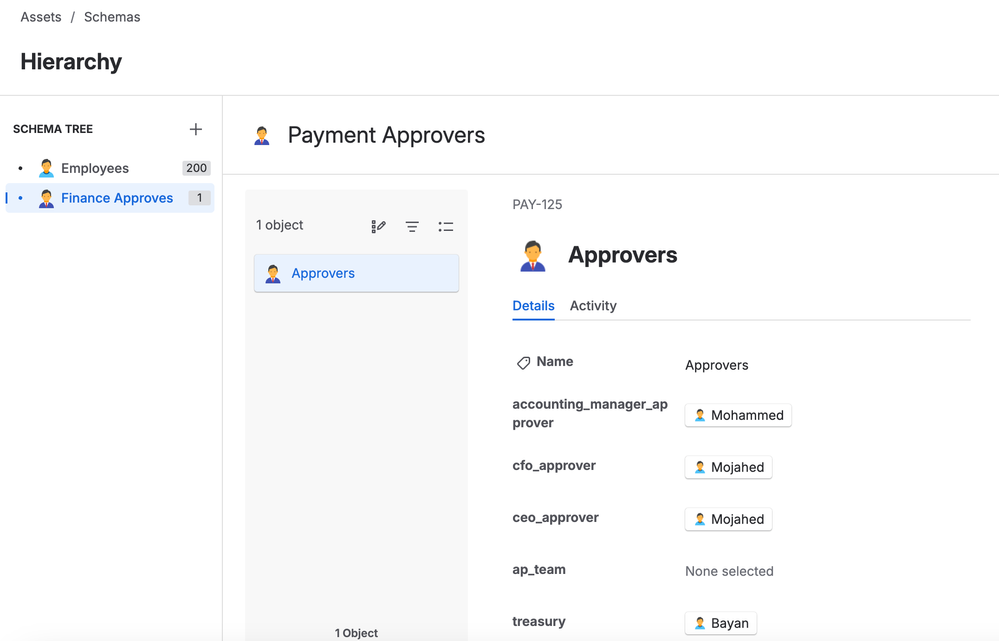Open the Assets breadcrumb link
Image resolution: width=999 pixels, height=641 pixels.
tap(41, 17)
